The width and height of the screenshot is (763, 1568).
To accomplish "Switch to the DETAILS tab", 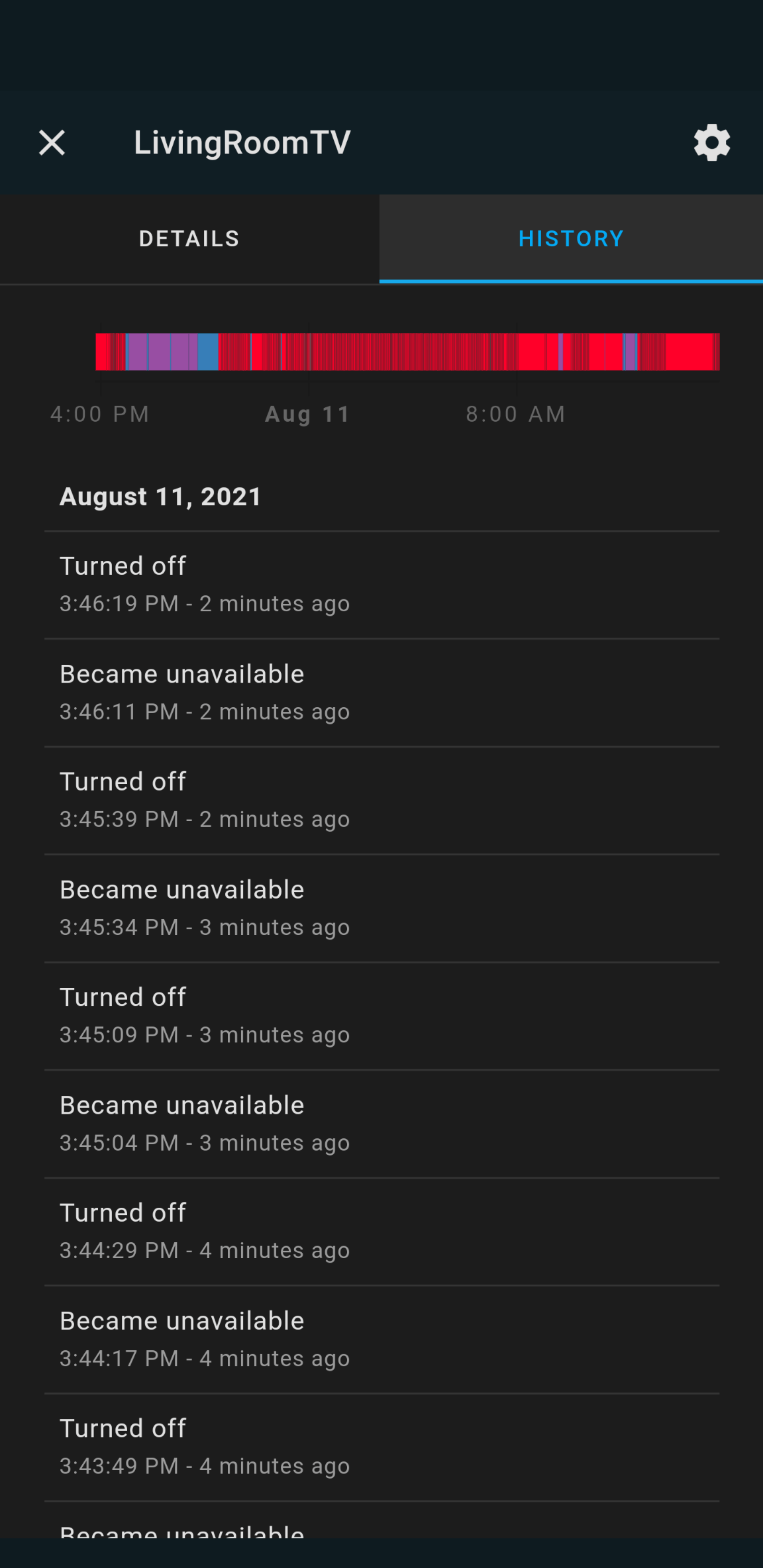I will pos(189,238).
